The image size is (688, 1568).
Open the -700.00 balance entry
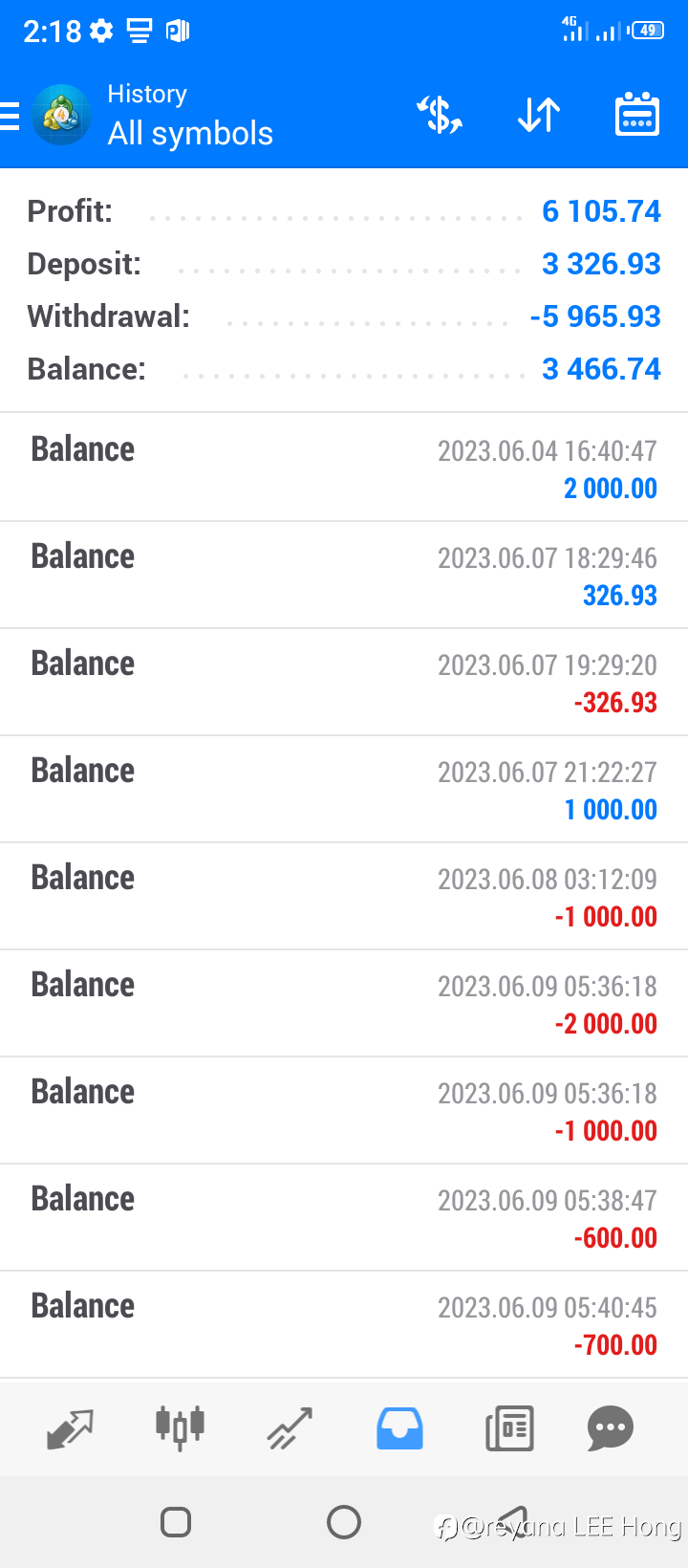344,1324
